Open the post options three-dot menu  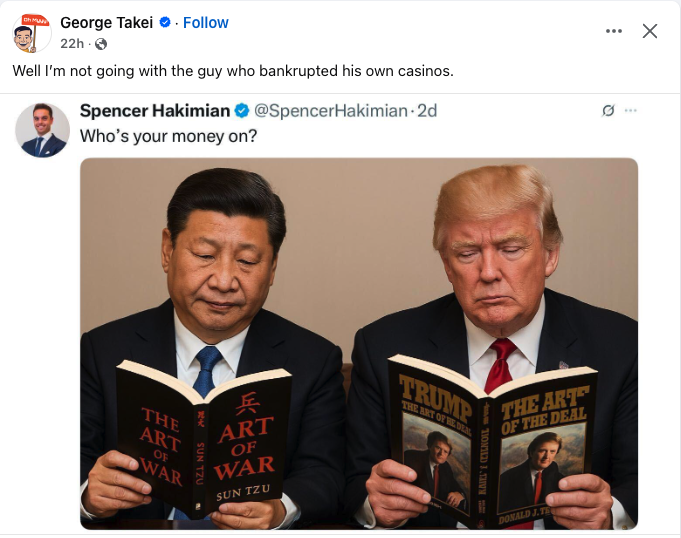pyautogui.click(x=614, y=31)
